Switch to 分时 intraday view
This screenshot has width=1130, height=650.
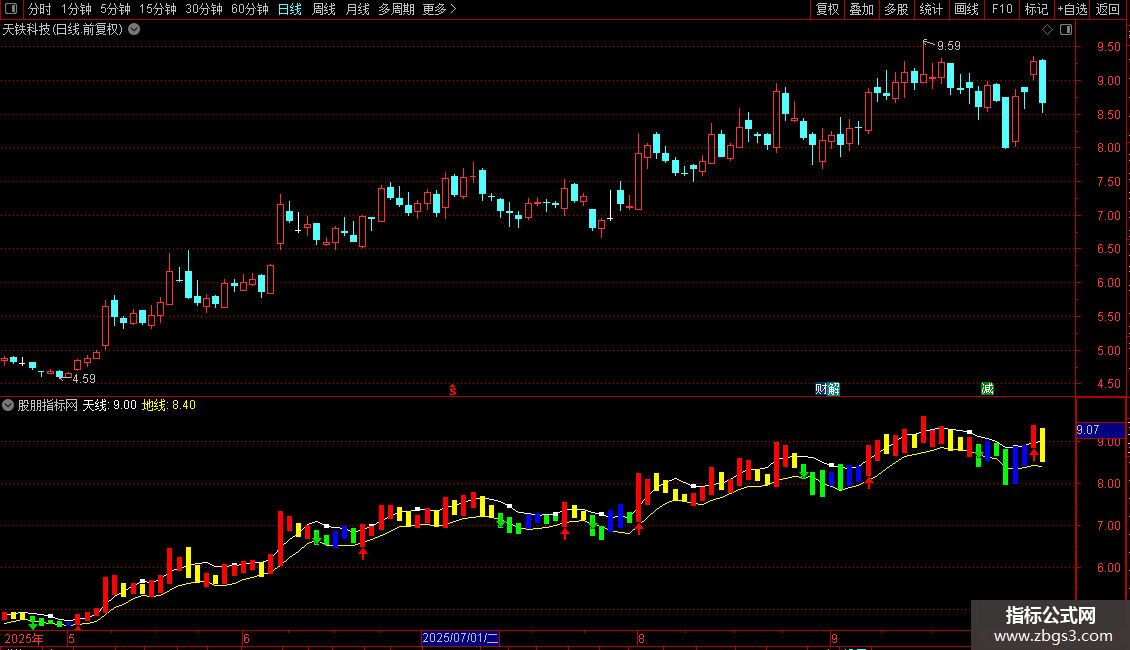40,9
